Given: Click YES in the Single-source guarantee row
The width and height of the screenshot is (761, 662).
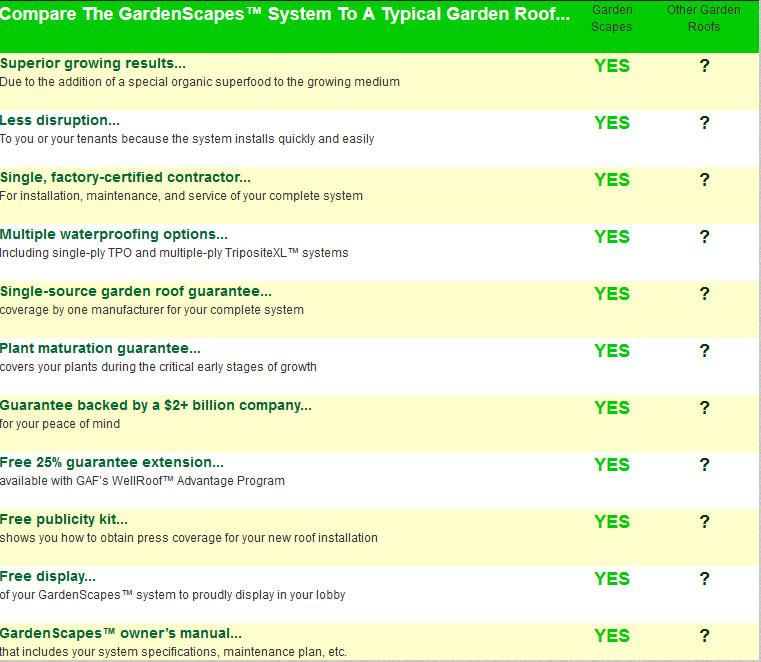Looking at the screenshot, I should tap(612, 294).
